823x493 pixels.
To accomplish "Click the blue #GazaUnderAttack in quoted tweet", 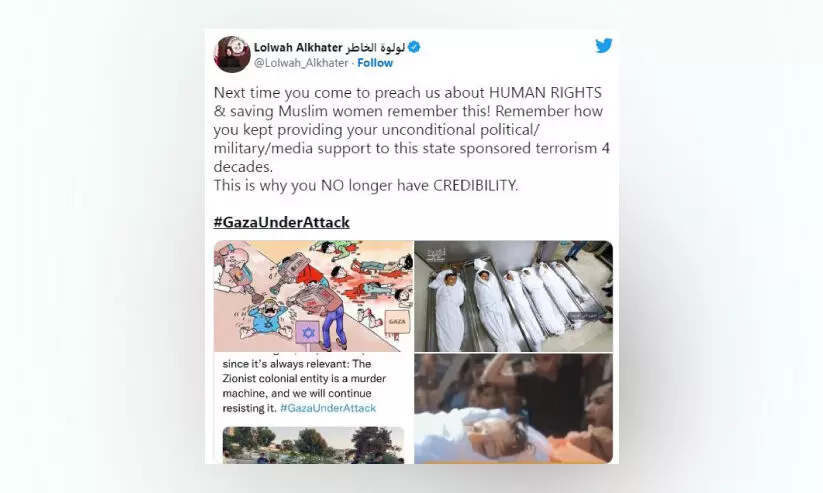I will click(328, 408).
